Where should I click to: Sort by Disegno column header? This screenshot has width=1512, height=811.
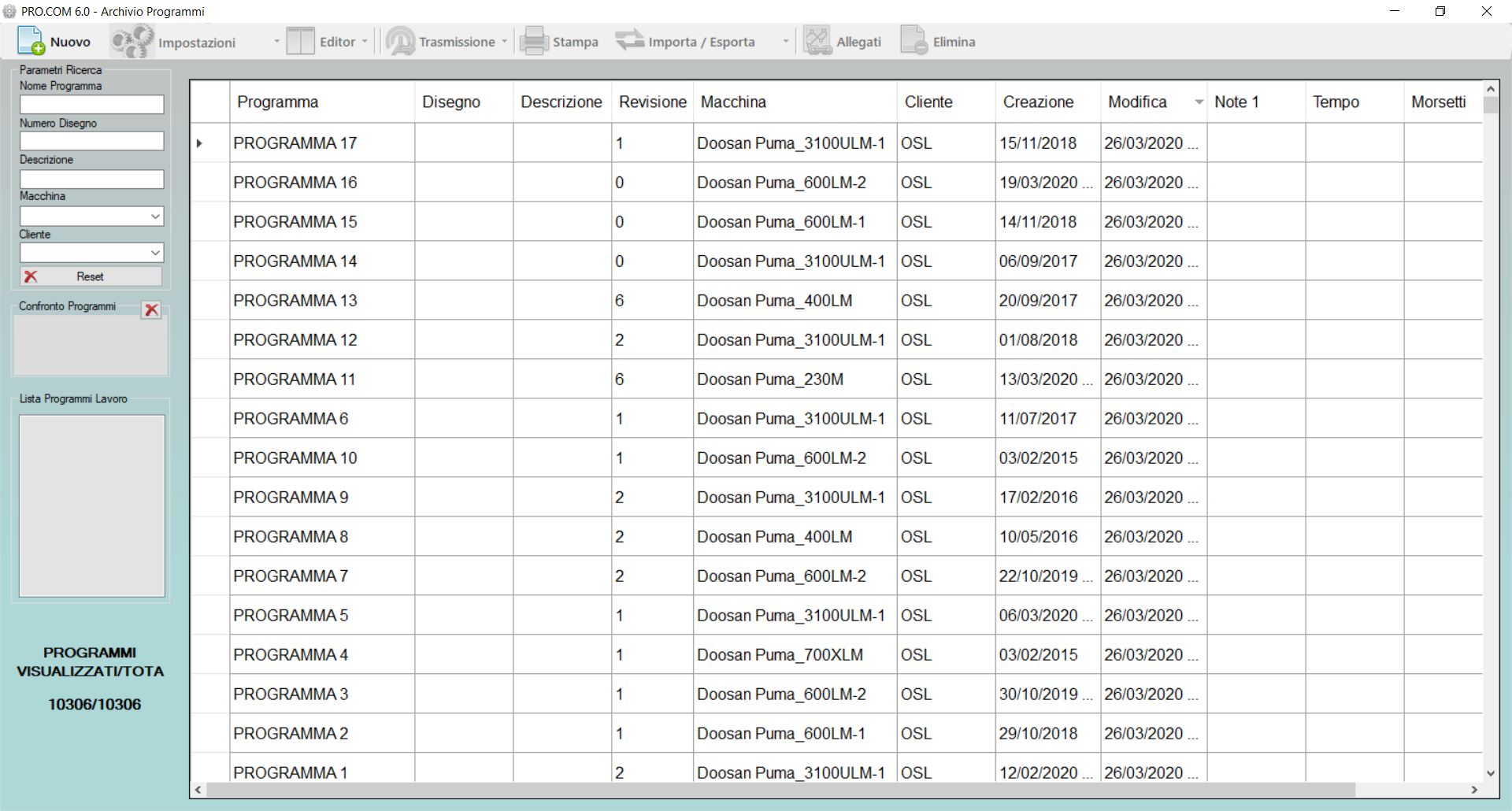(464, 102)
